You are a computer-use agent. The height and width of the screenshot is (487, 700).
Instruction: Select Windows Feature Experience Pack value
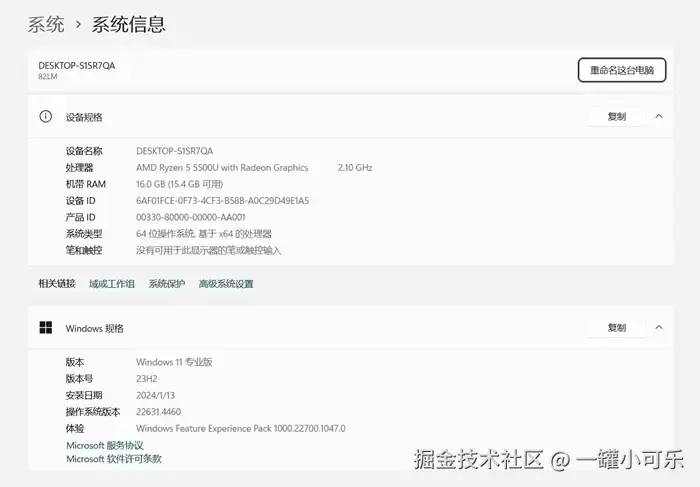pyautogui.click(x=241, y=429)
